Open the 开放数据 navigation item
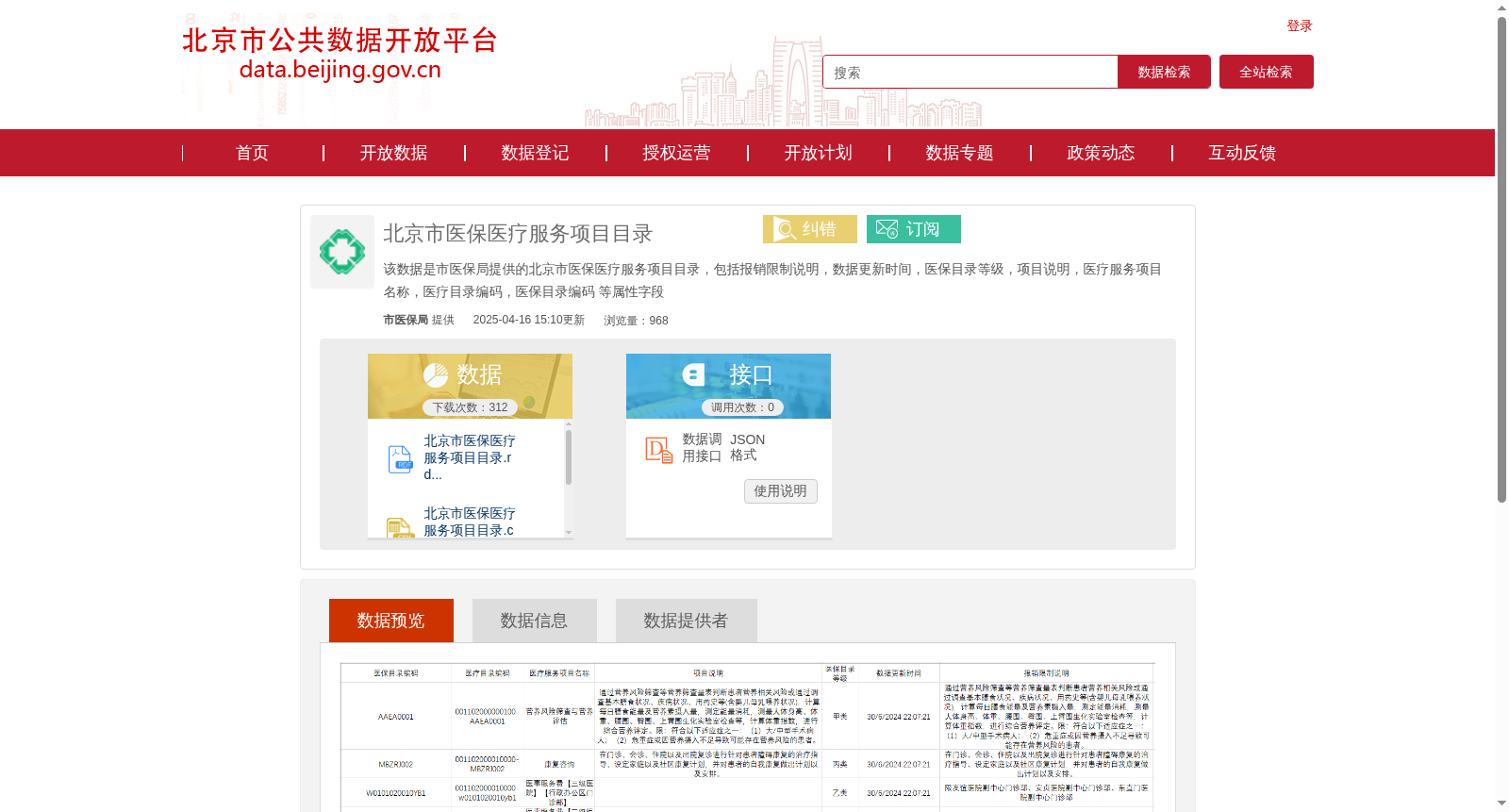Image resolution: width=1509 pixels, height=812 pixels. [x=393, y=153]
